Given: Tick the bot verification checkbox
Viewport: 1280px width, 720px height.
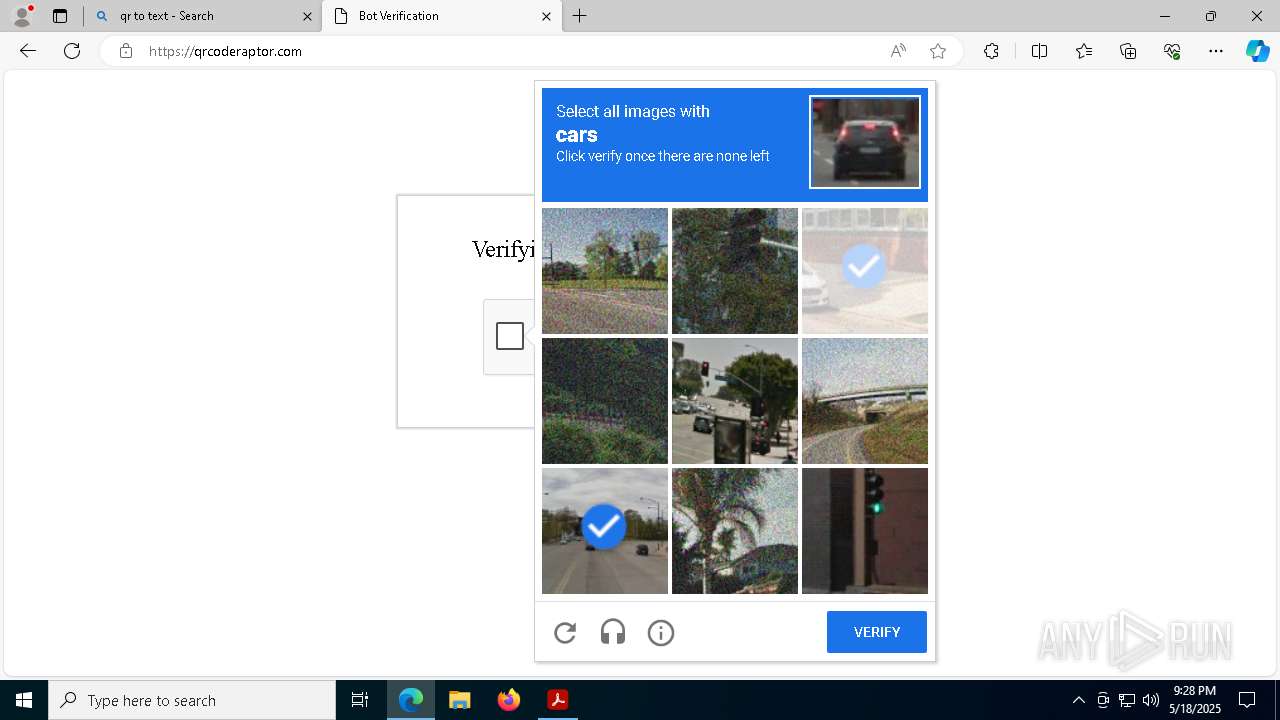Looking at the screenshot, I should point(510,336).
